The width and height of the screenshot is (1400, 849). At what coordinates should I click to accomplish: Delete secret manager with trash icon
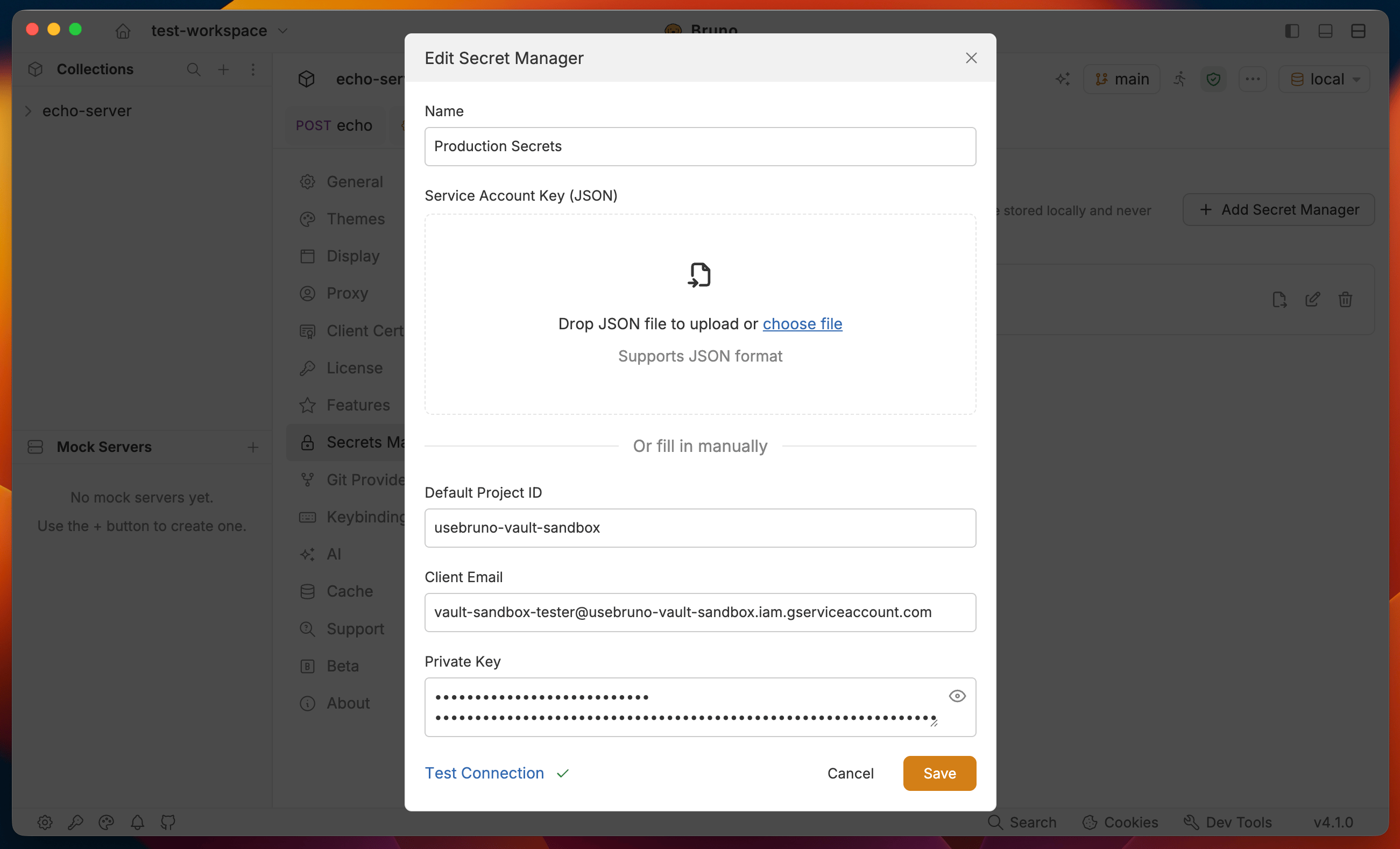(x=1346, y=300)
